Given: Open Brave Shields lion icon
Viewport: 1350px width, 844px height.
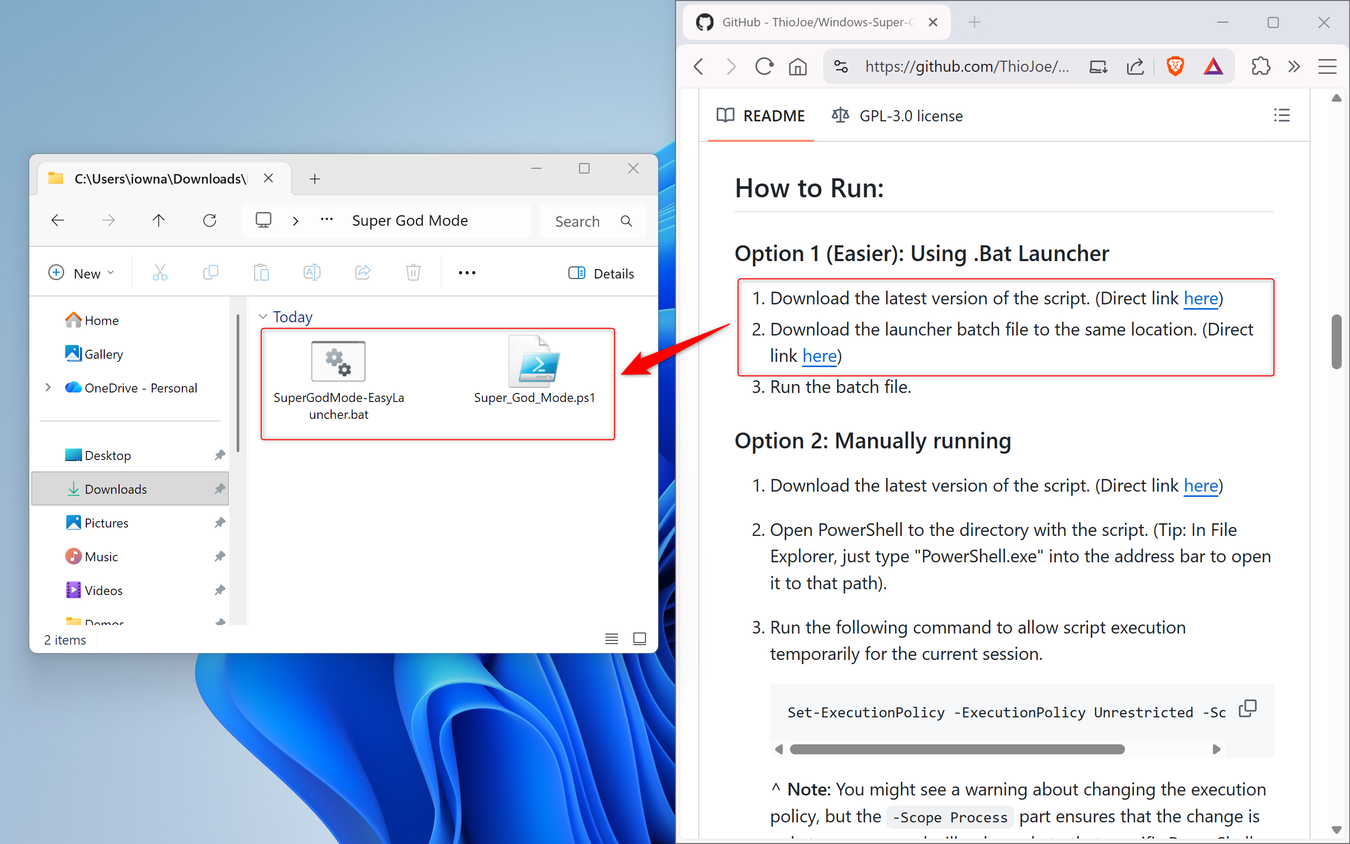Looking at the screenshot, I should [1175, 67].
